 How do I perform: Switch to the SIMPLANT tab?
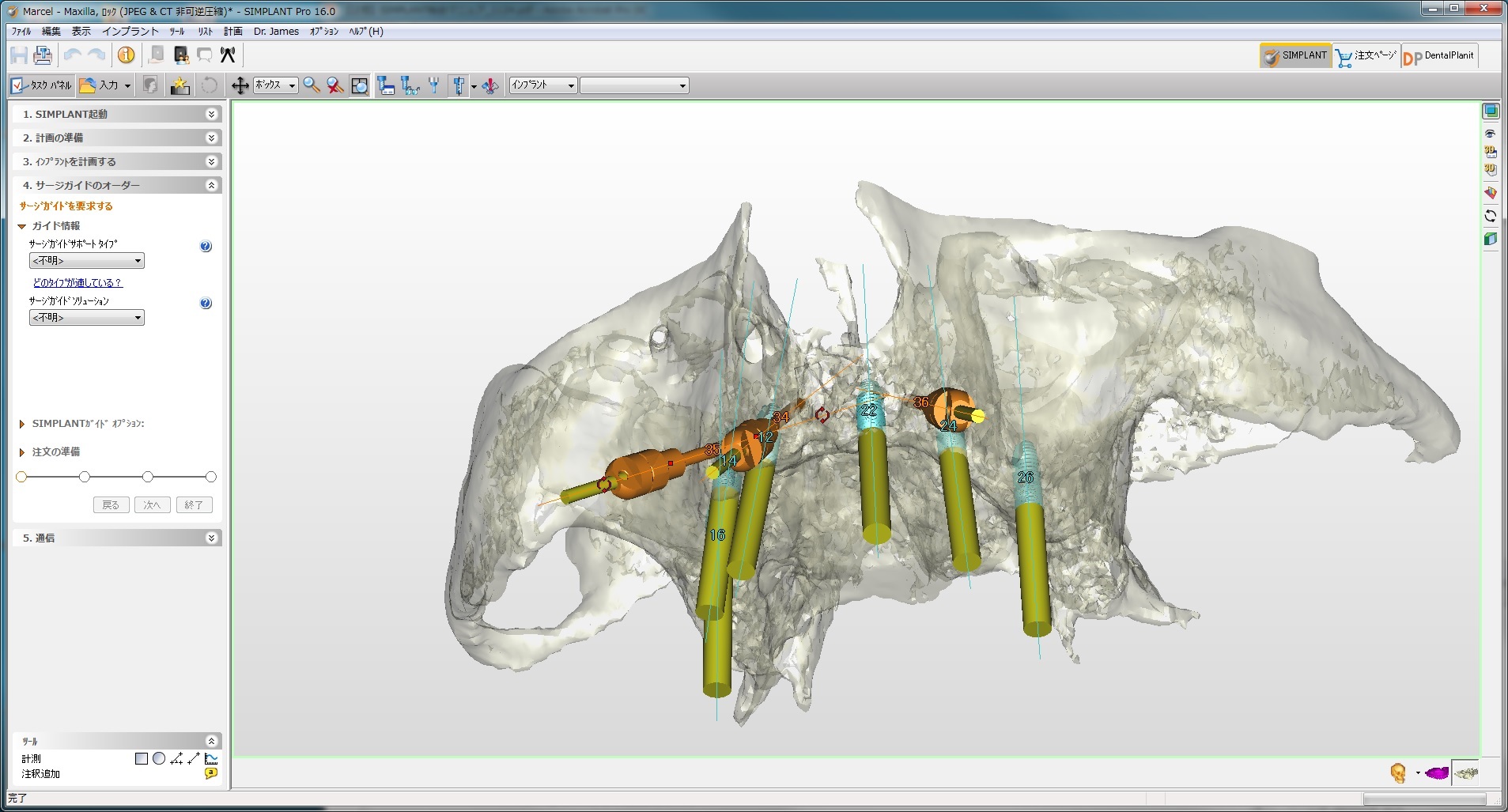[1295, 55]
